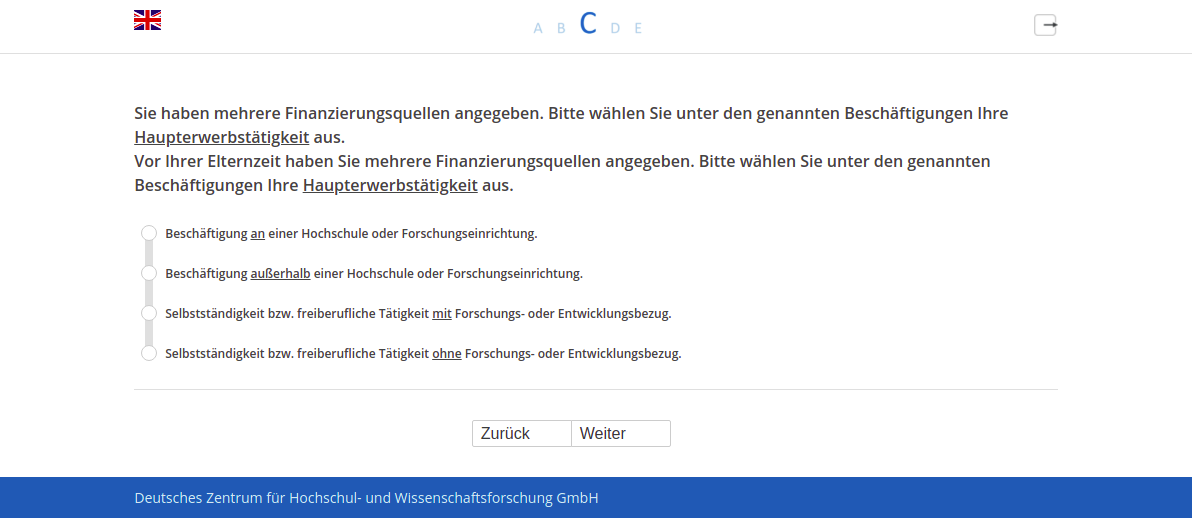Viewport: 1192px width, 527px height.
Task: Go to section E in progress indicator
Action: 638,29
